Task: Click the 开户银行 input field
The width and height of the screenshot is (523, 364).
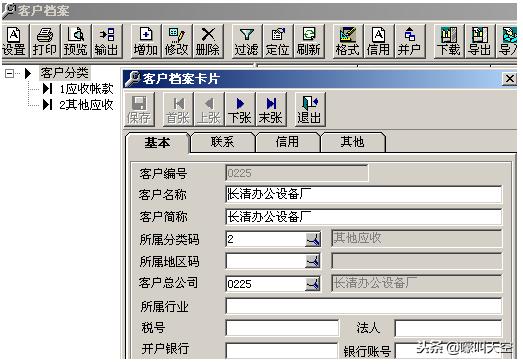Action: point(282,350)
